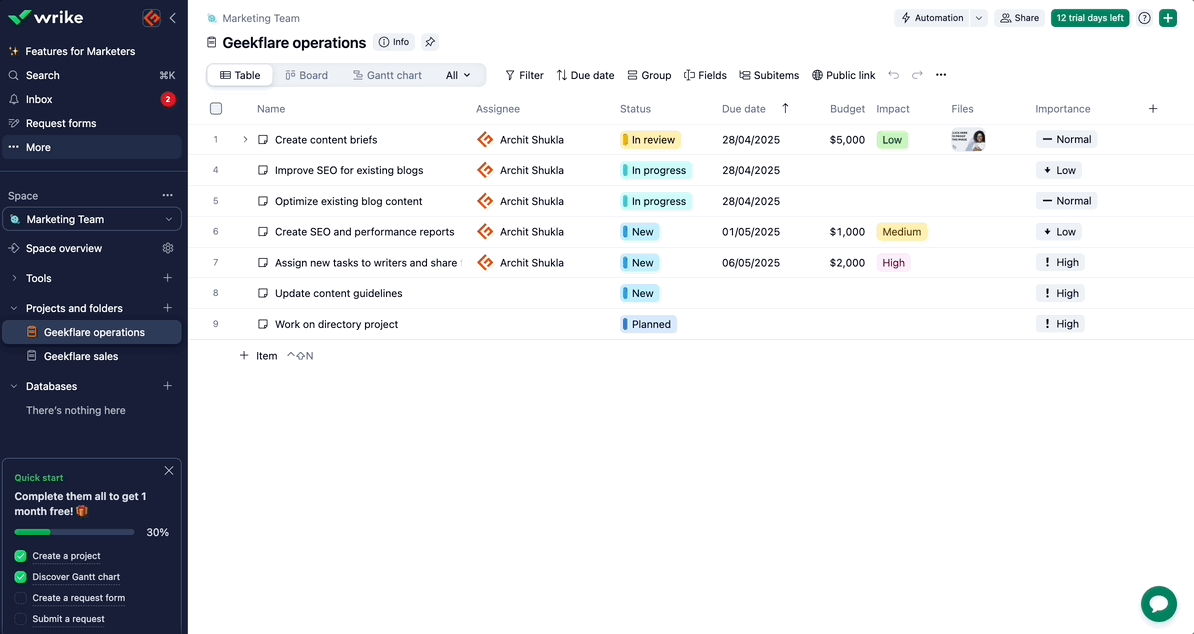Pin the Geekflare operations project
The height and width of the screenshot is (634, 1194).
pyautogui.click(x=430, y=43)
